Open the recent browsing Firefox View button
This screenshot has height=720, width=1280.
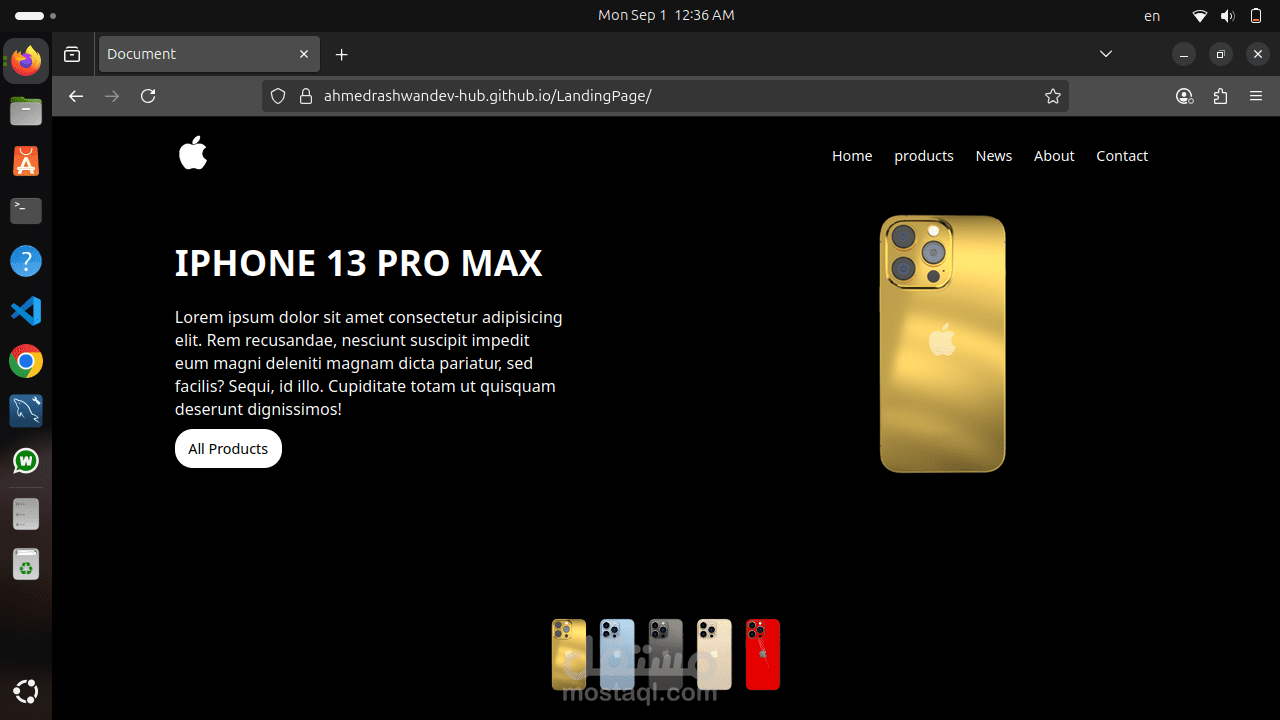pyautogui.click(x=72, y=54)
